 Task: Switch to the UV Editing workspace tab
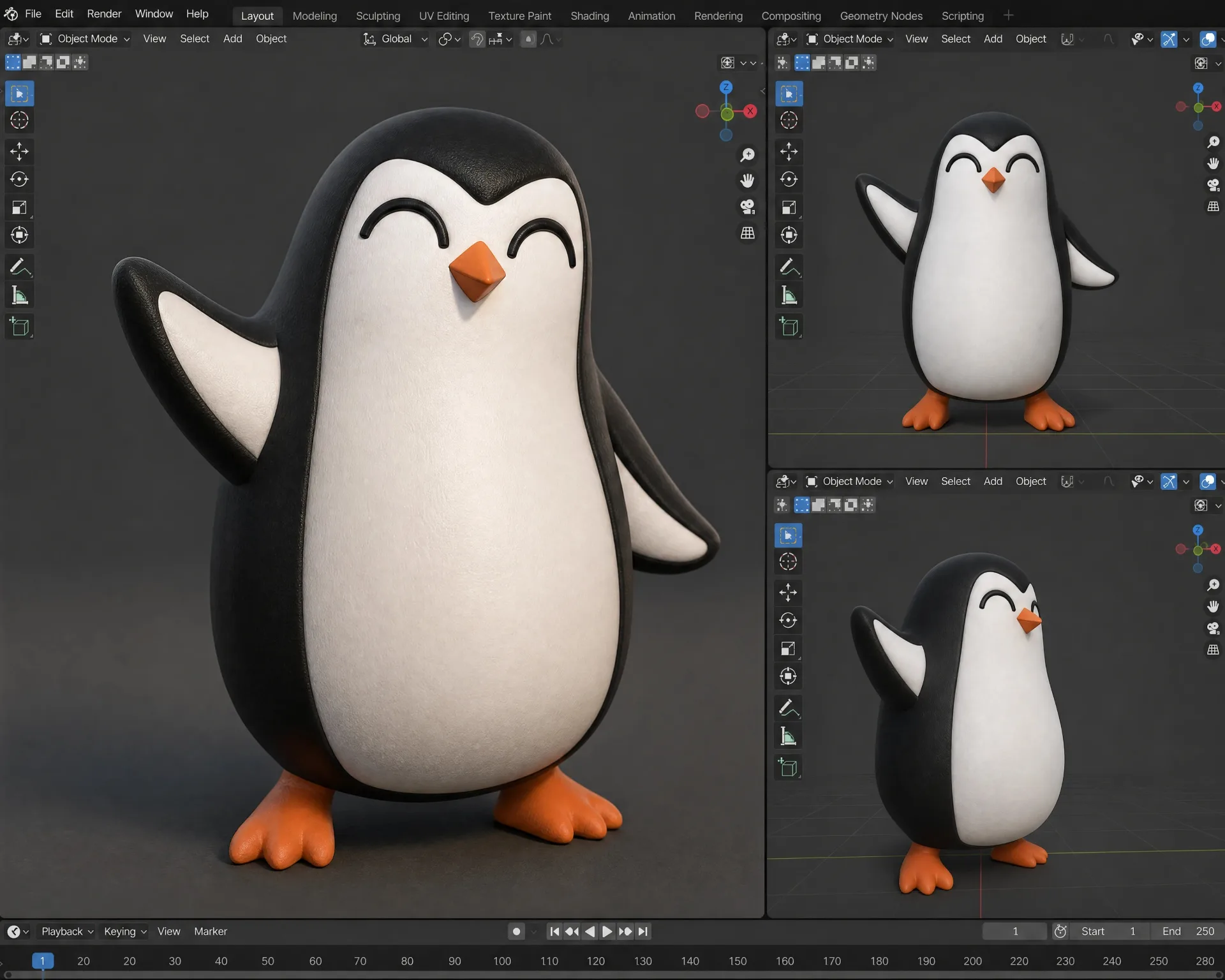(444, 15)
